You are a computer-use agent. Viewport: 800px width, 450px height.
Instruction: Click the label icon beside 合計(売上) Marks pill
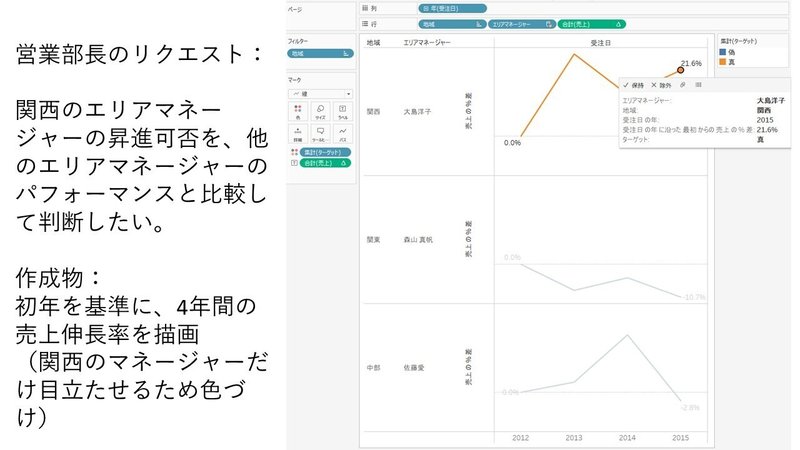pos(294,163)
